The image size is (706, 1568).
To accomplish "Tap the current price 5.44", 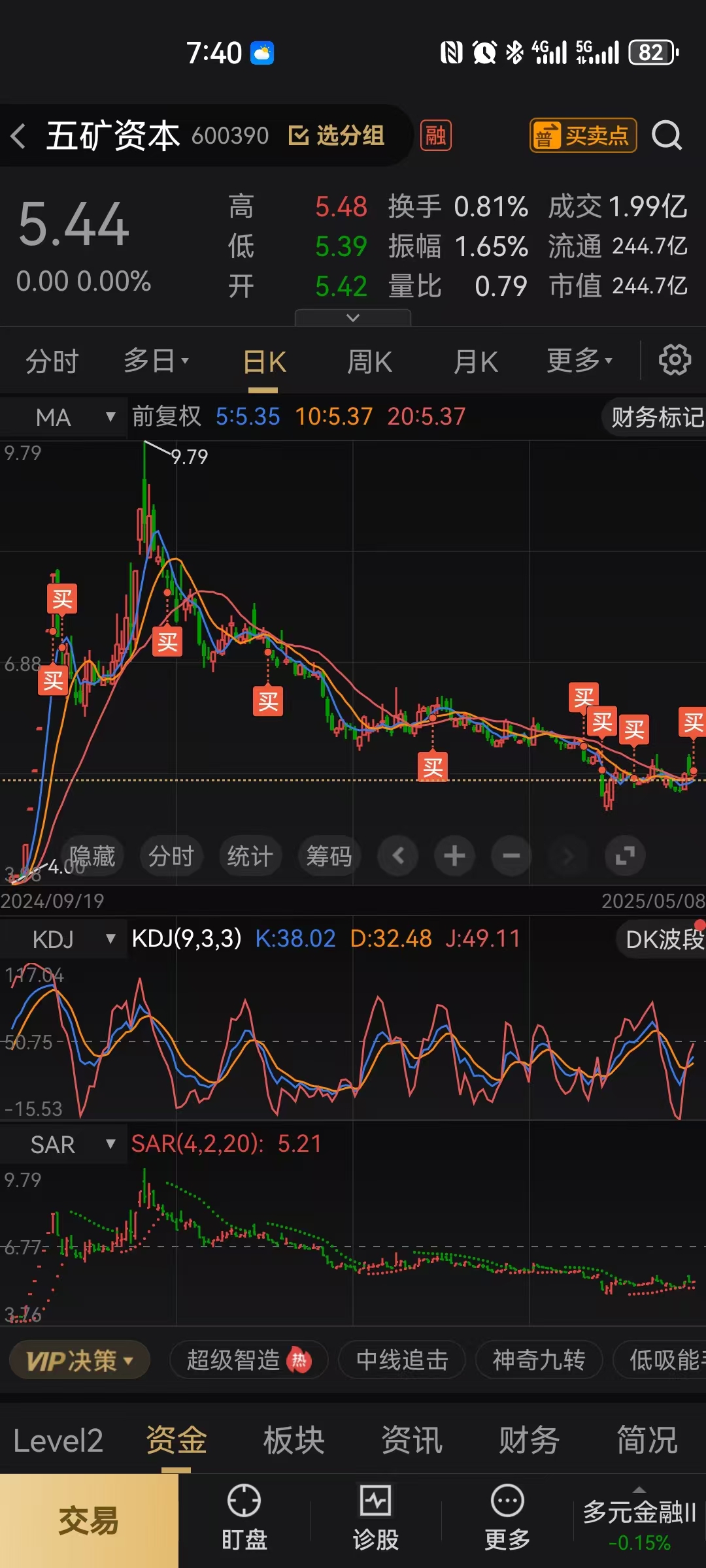I will pos(74,225).
